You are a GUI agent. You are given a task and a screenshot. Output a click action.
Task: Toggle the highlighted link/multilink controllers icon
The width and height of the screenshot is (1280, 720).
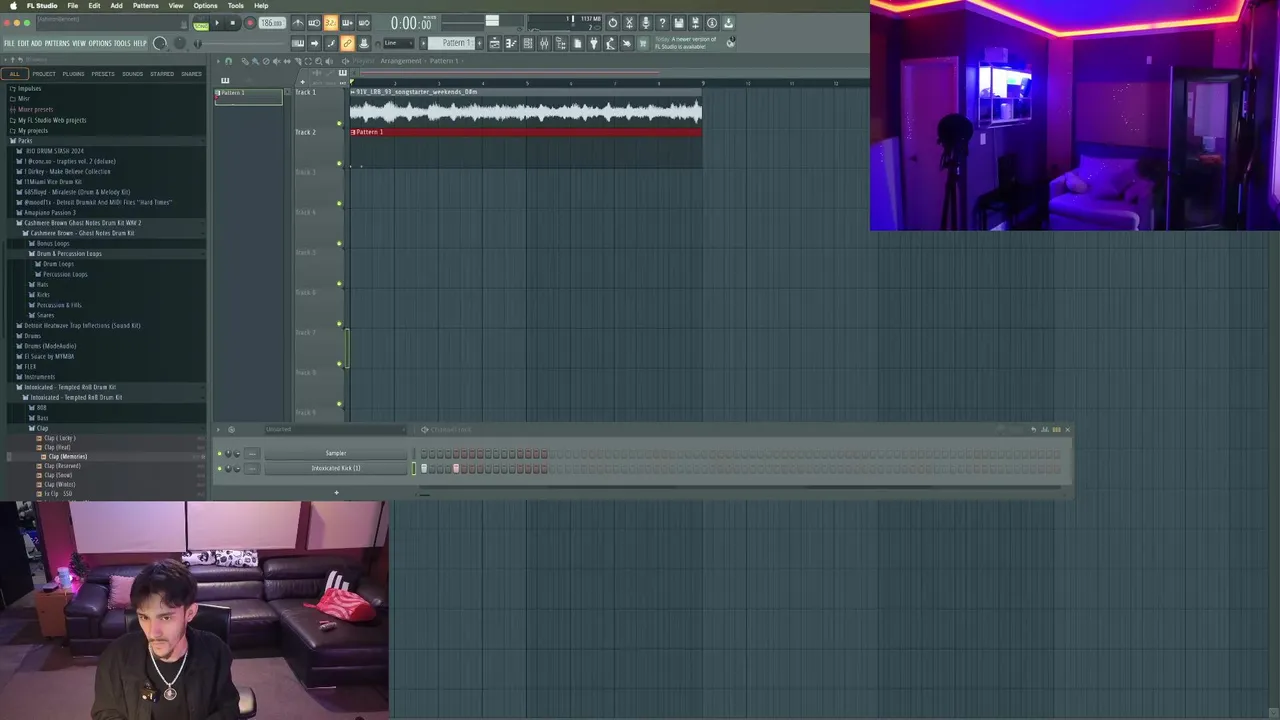pyautogui.click(x=347, y=43)
